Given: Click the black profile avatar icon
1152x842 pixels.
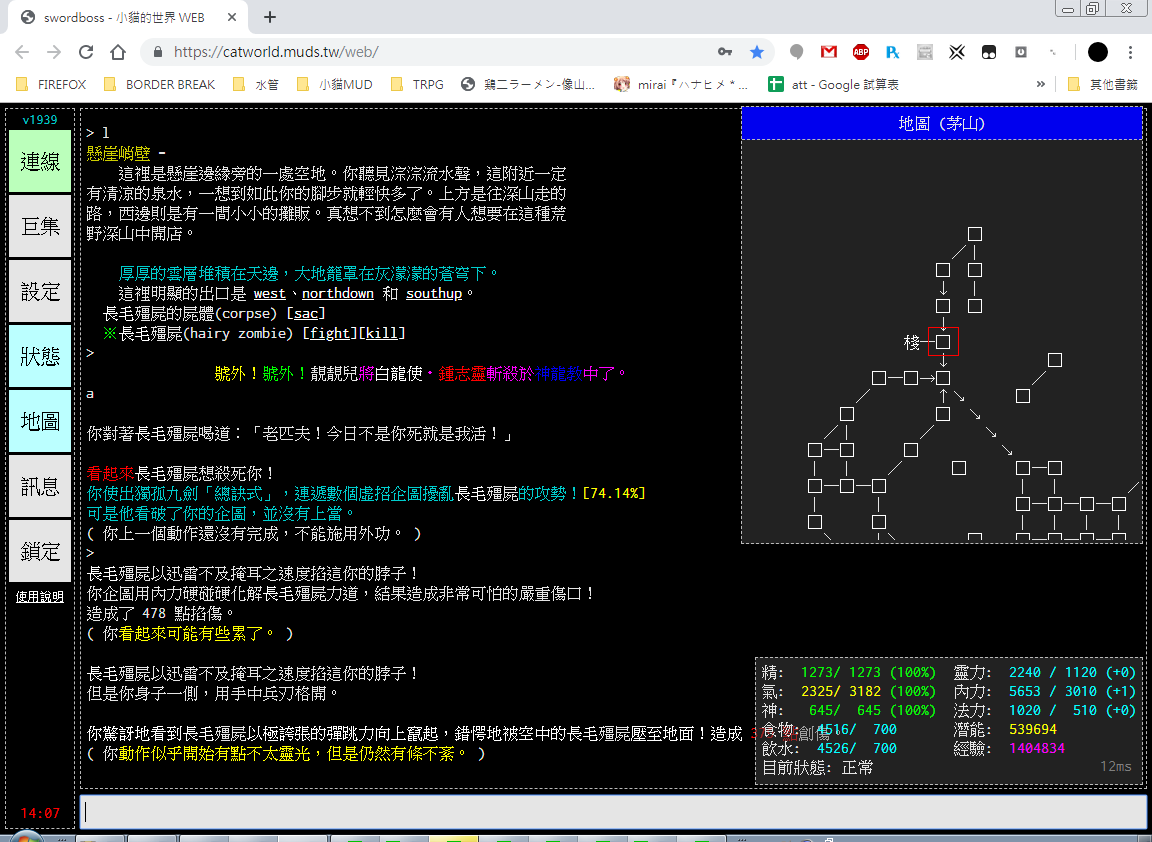Looking at the screenshot, I should click(x=1098, y=52).
